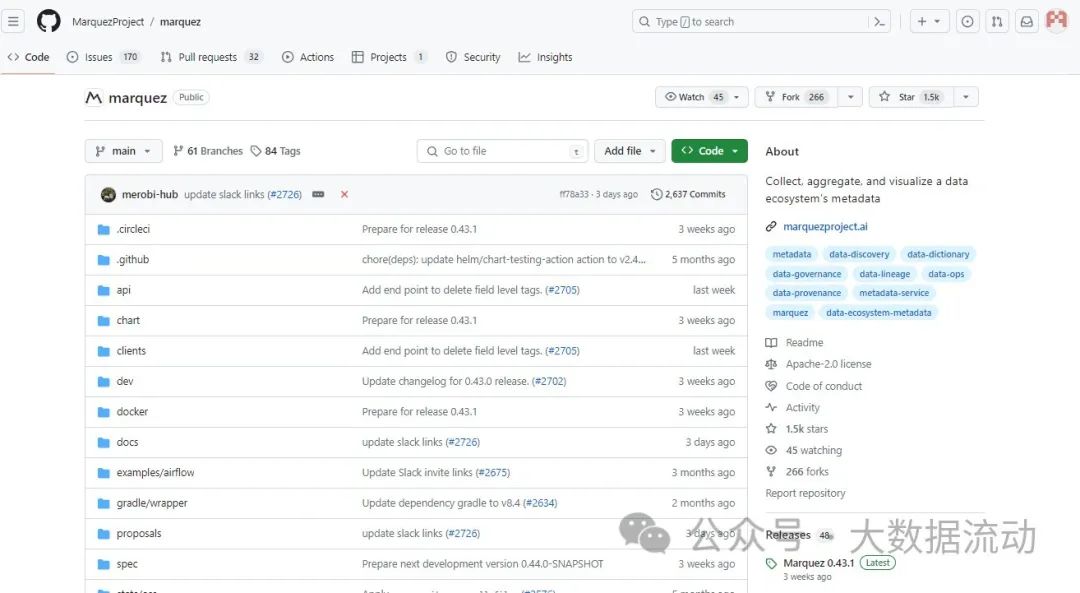The image size is (1080, 593).
Task: Click the MarquezProject organization link
Action: point(108,22)
